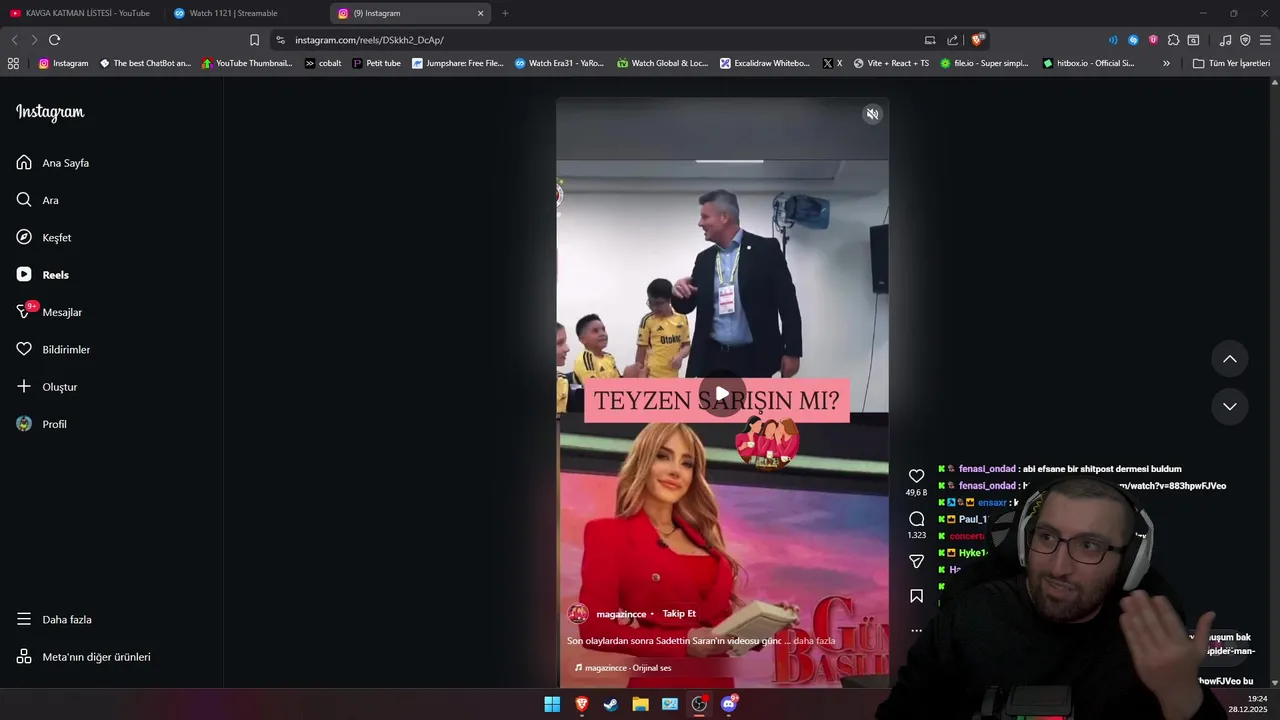This screenshot has width=1280, height=720.
Task: Reload the current page
Action: (54, 40)
